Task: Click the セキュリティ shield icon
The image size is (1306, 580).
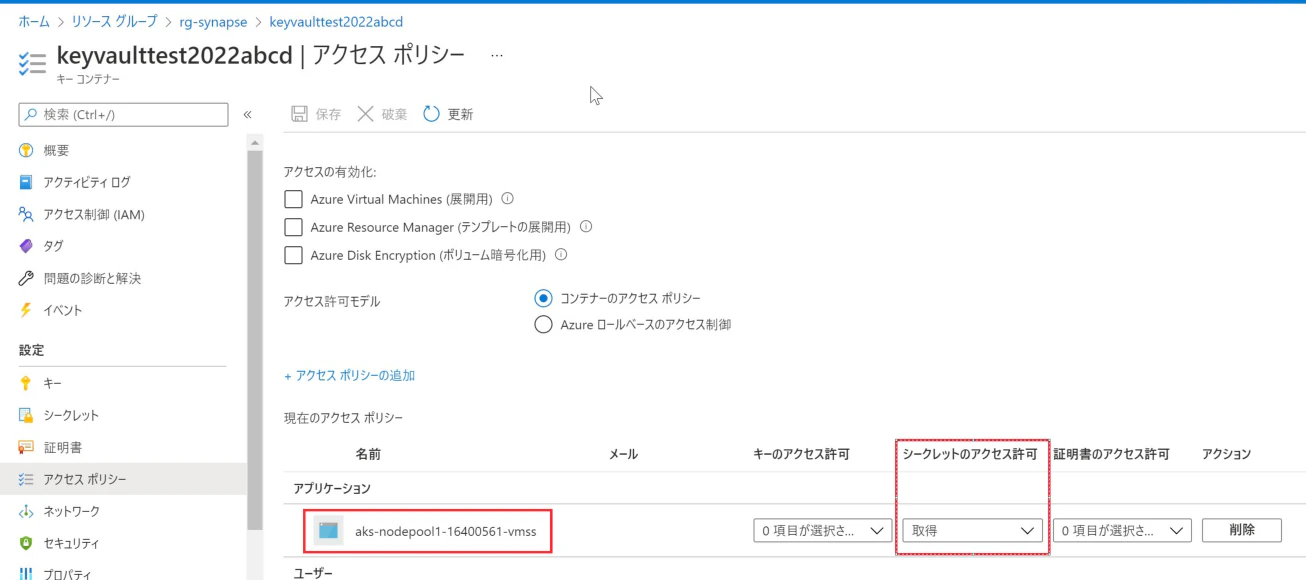Action: coord(27,544)
